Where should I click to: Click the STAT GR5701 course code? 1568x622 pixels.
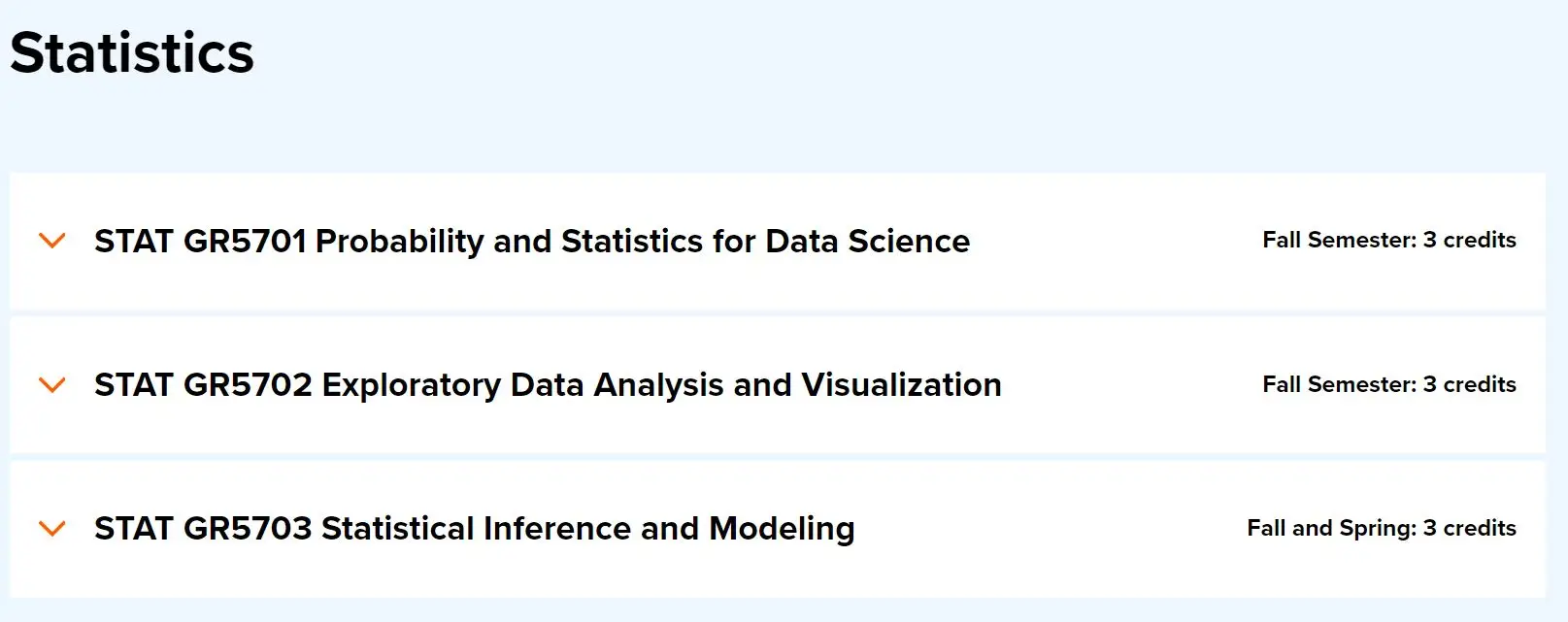(200, 241)
